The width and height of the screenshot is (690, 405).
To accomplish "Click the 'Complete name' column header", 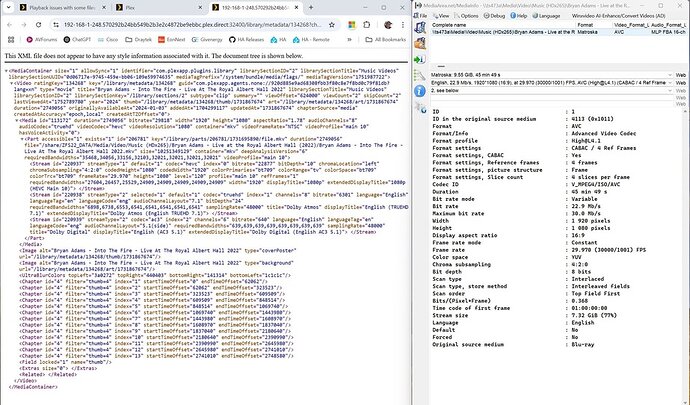I will pos(503,25).
